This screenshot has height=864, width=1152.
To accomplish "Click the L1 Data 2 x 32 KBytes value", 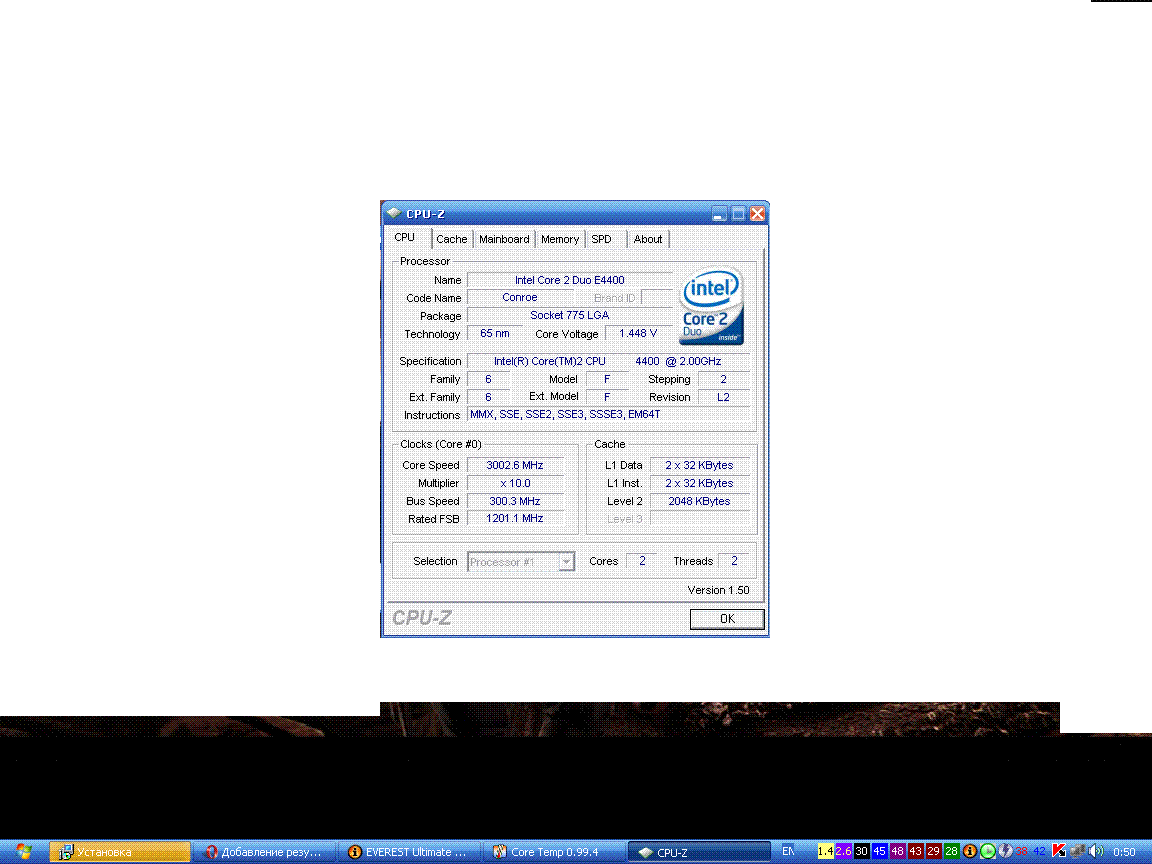I will tap(699, 465).
